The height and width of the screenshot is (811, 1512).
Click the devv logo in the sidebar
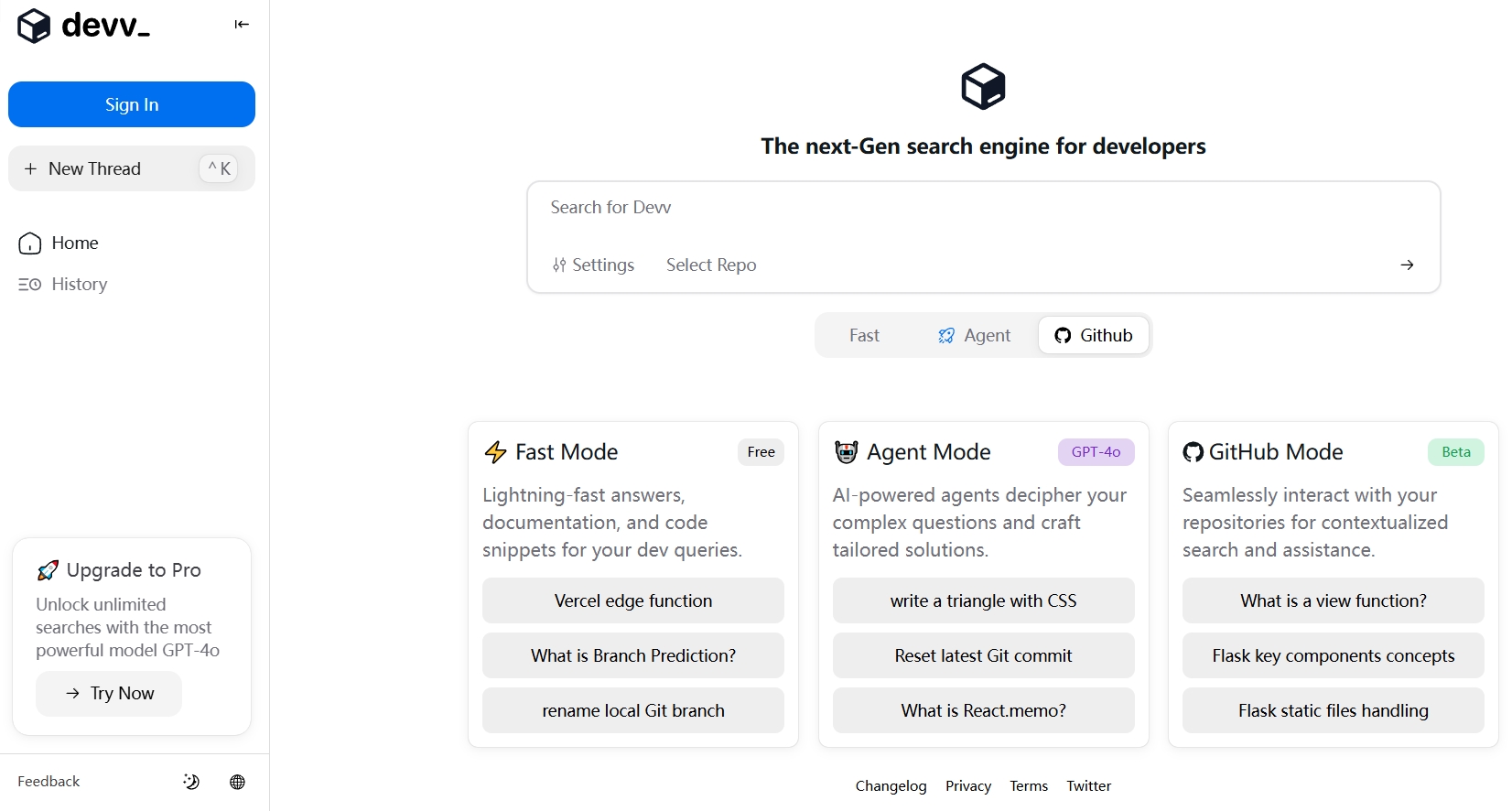click(x=83, y=26)
